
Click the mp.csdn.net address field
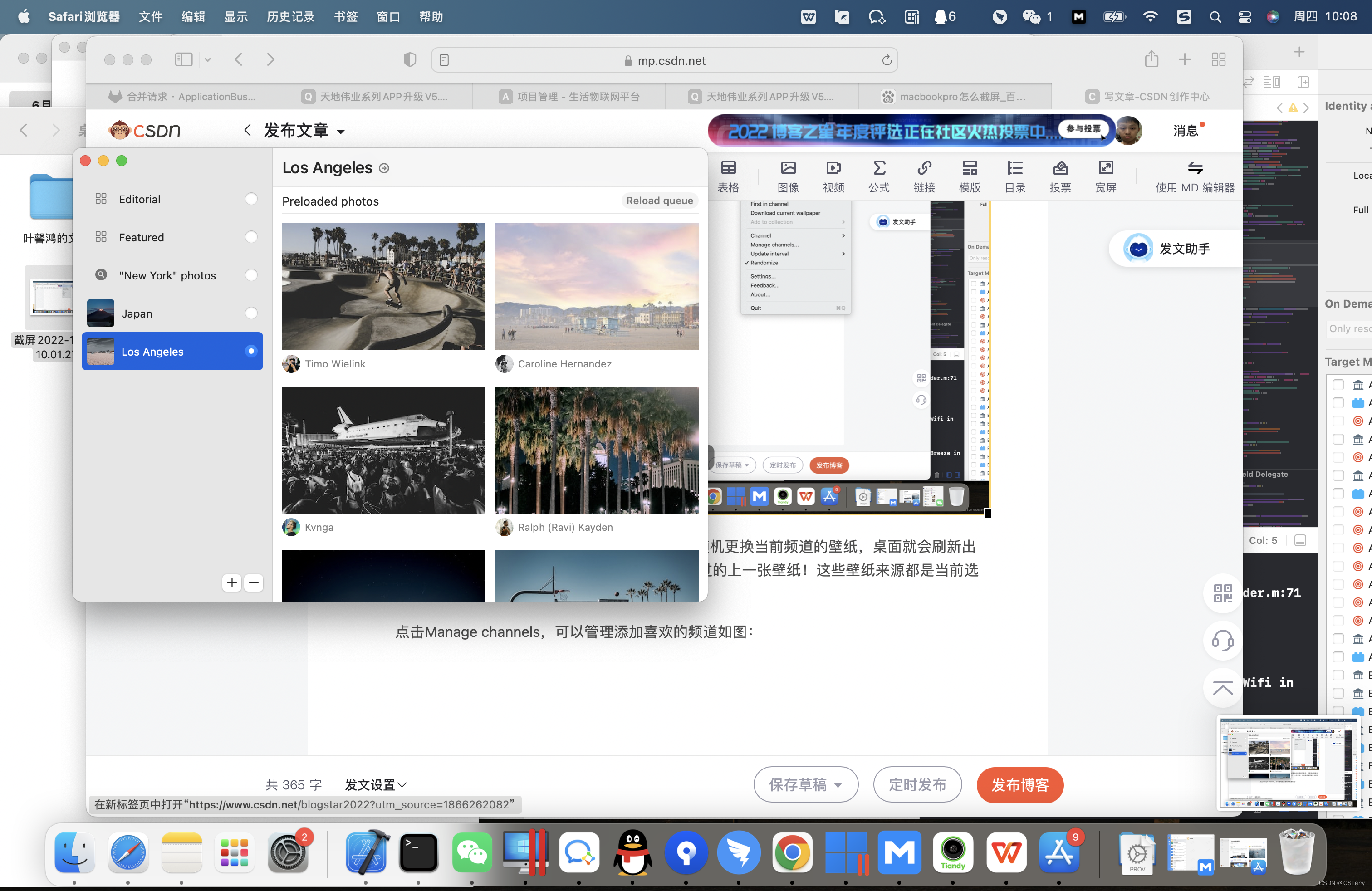click(x=664, y=60)
